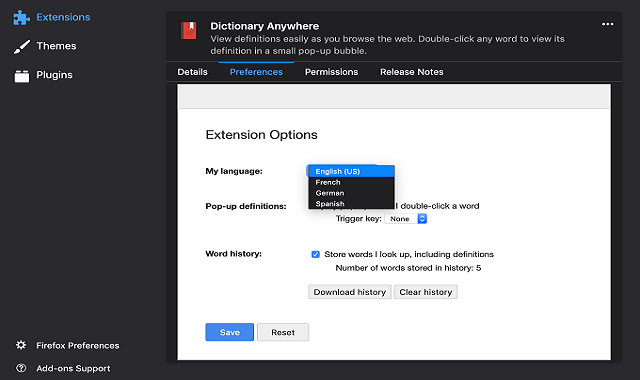Click 'Number of words stored in history: 5' text
The width and height of the screenshot is (640, 380).
[x=408, y=268]
